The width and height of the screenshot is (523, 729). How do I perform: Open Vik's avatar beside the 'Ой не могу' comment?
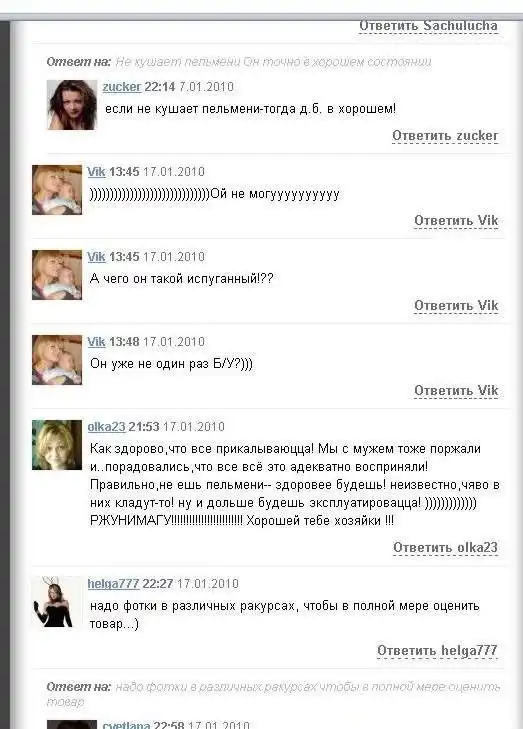[x=57, y=190]
